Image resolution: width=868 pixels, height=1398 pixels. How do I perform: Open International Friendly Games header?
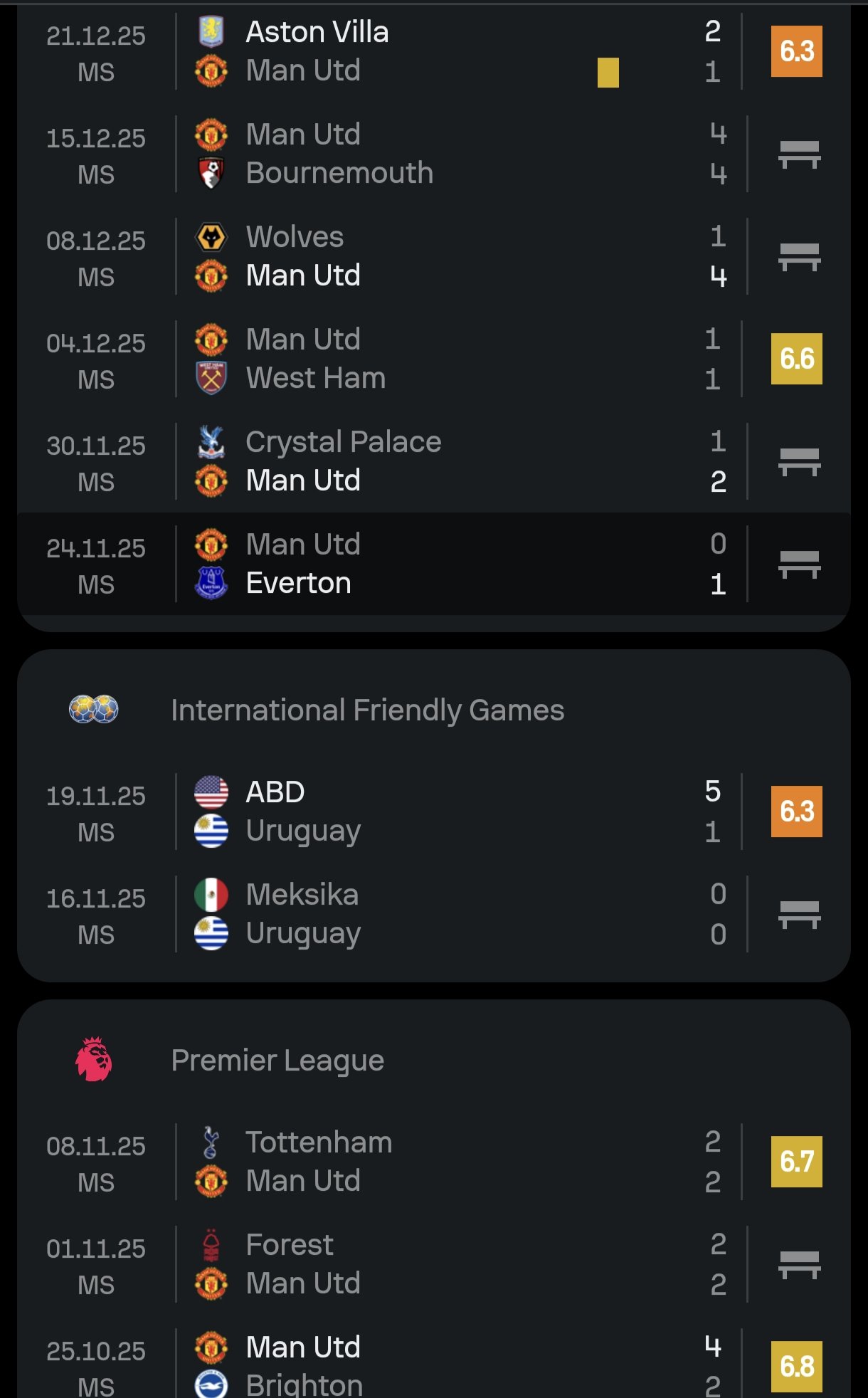367,710
